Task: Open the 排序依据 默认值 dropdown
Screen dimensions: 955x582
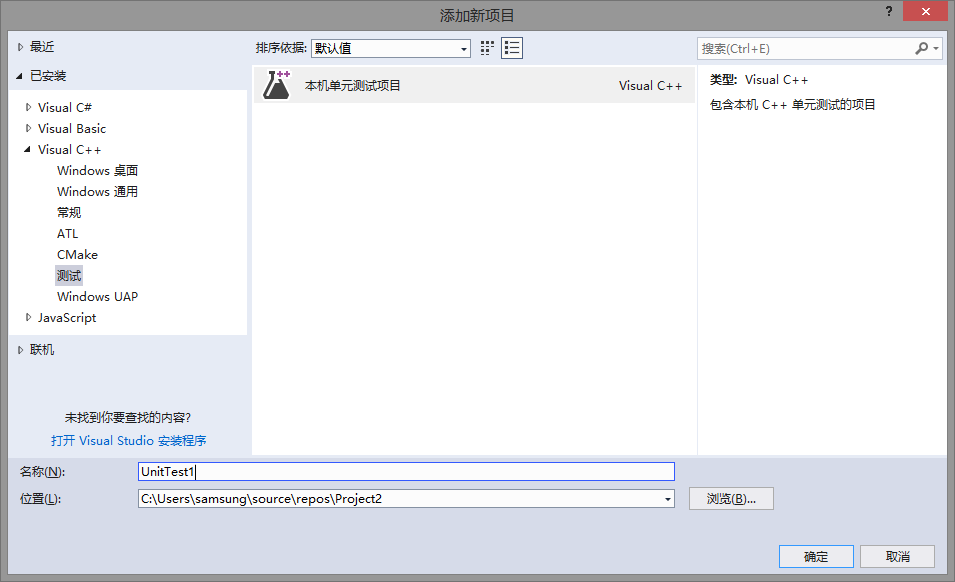Action: pyautogui.click(x=390, y=48)
